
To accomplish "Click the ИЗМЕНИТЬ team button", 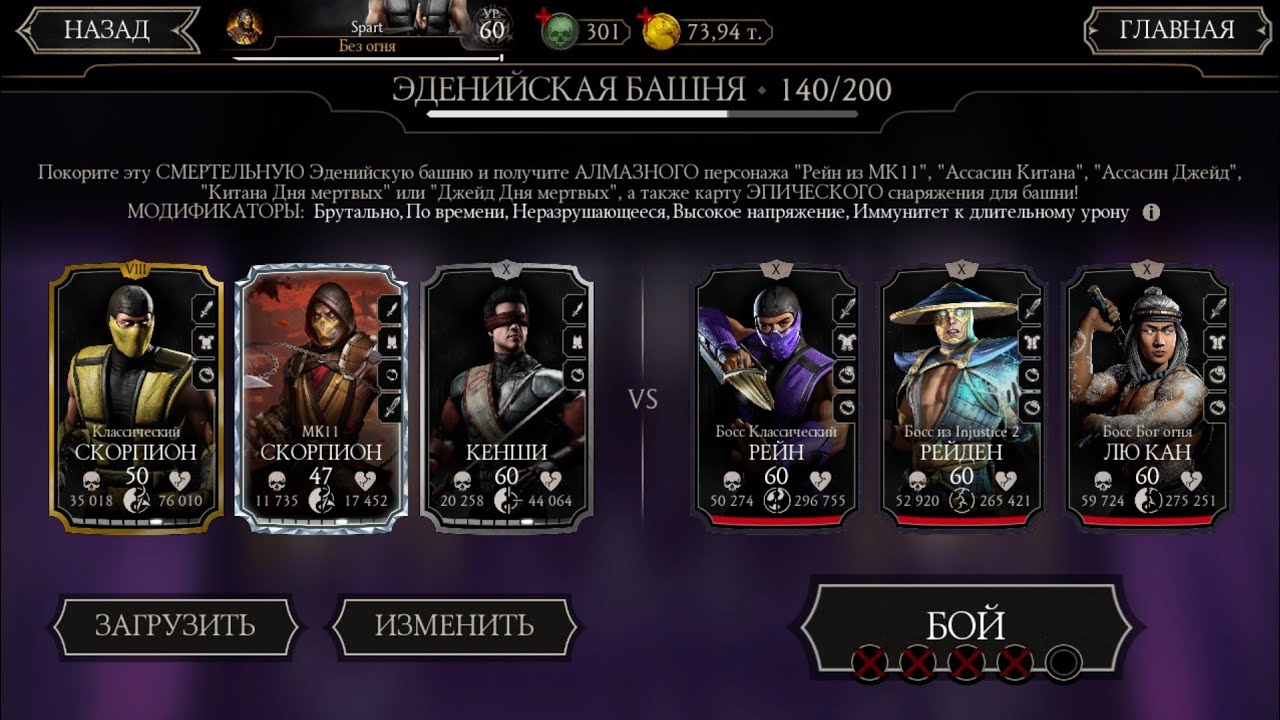I will tap(454, 627).
